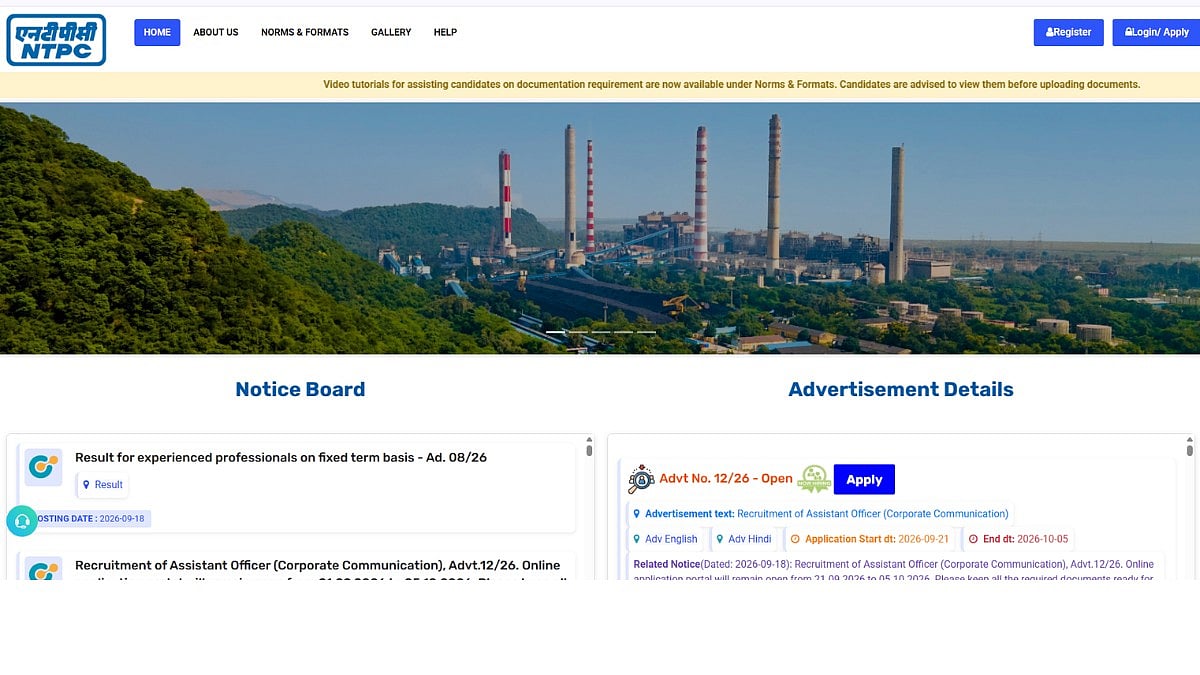Click the power plant banner image
Image resolution: width=1200 pixels, height=675 pixels.
[600, 226]
